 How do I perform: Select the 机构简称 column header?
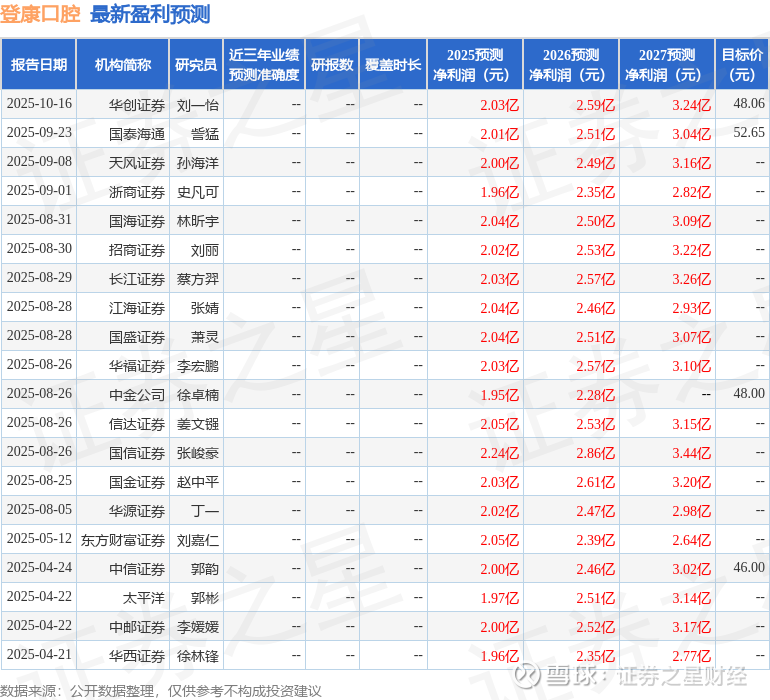click(123, 64)
